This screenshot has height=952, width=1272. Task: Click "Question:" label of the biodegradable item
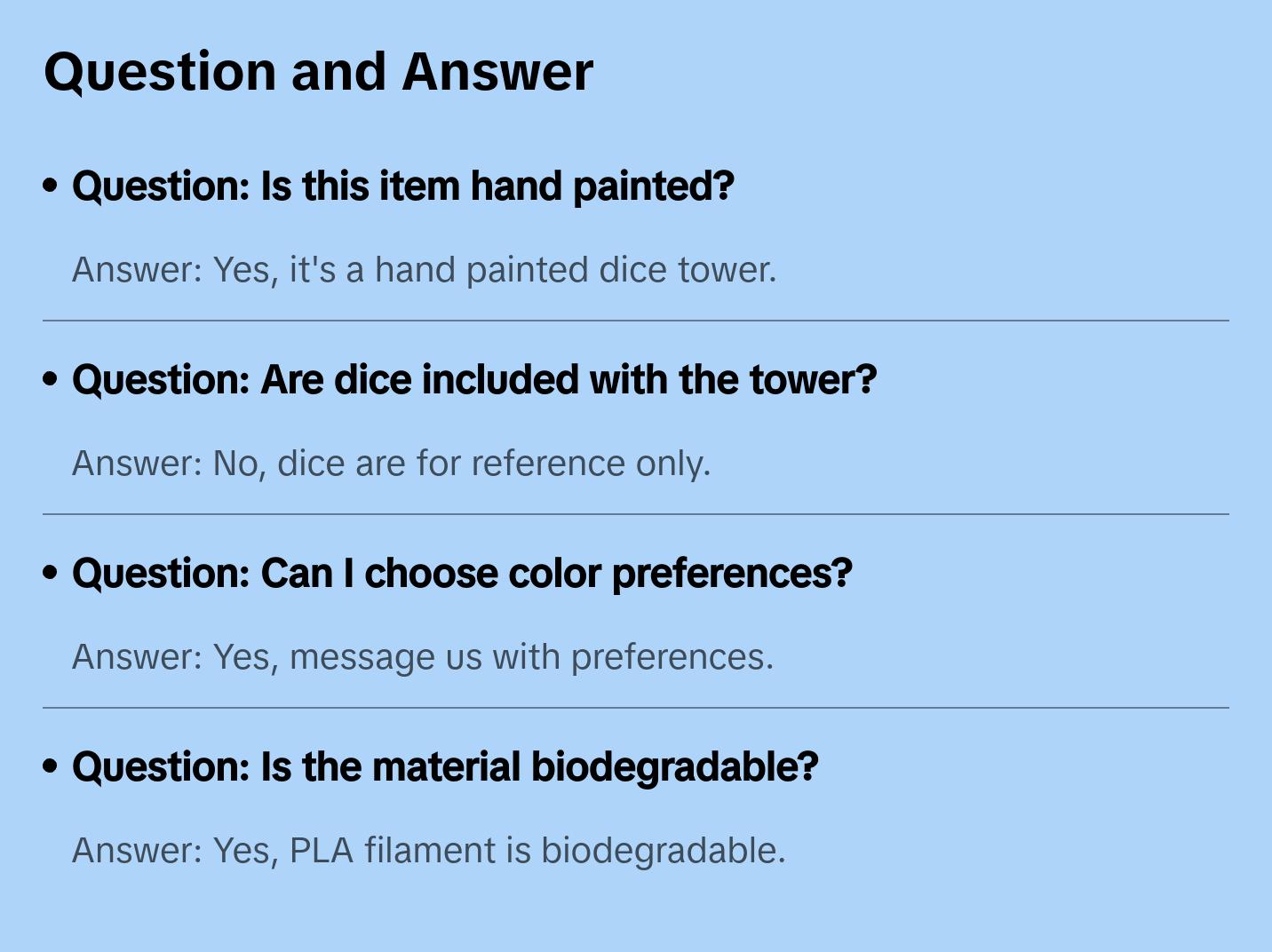[x=161, y=767]
